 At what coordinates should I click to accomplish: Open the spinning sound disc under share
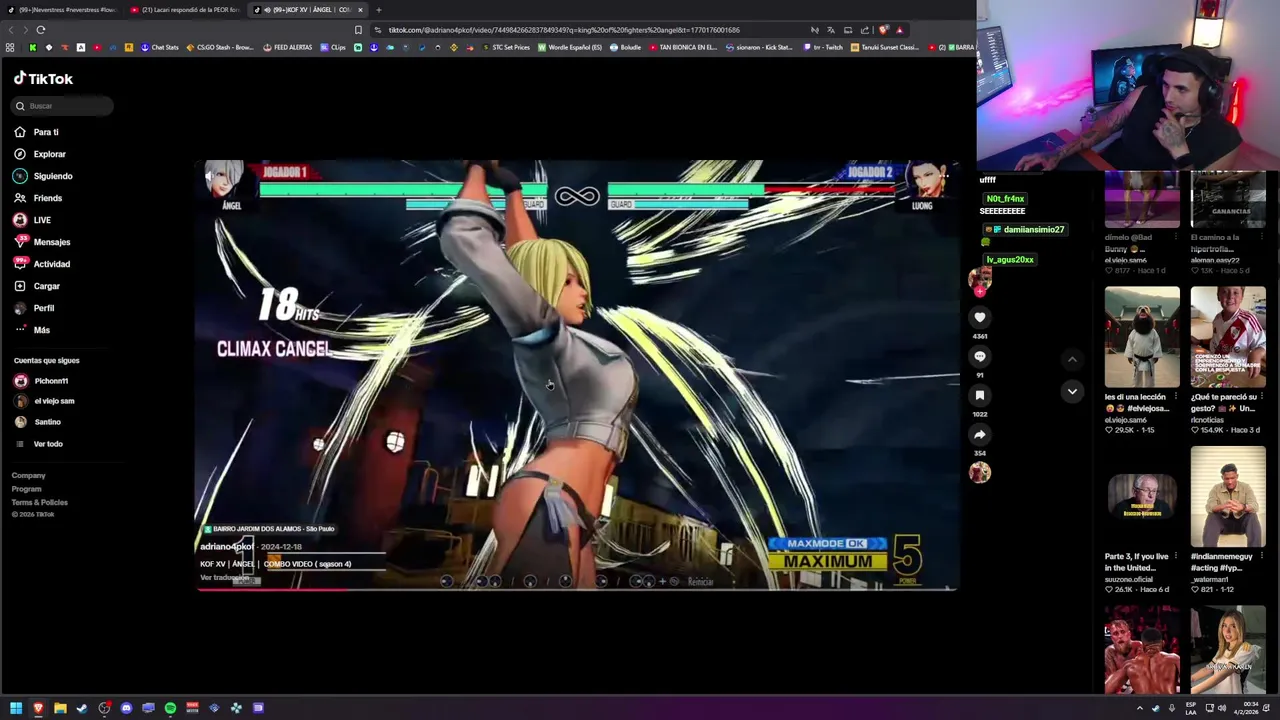tap(980, 473)
